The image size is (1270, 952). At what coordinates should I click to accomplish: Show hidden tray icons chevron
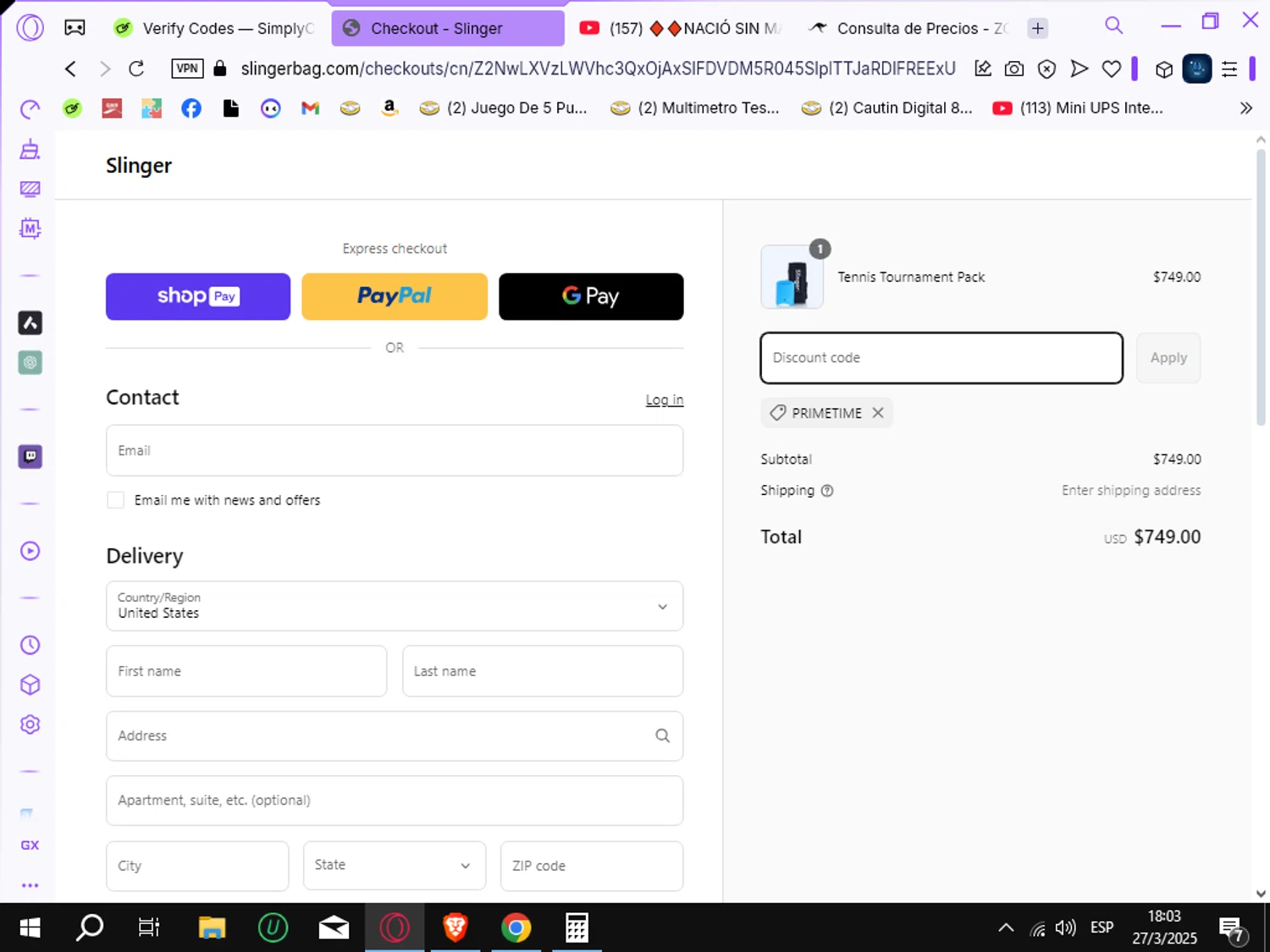pyautogui.click(x=1006, y=927)
